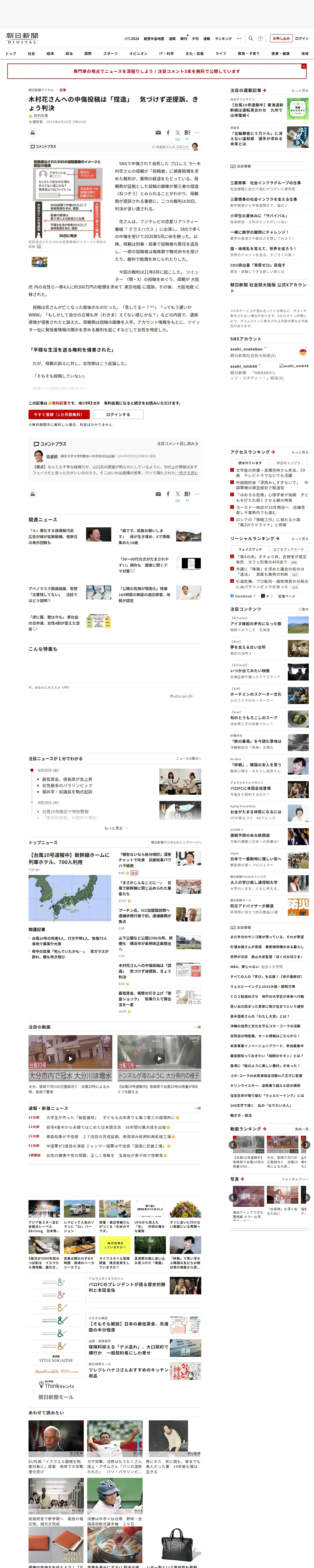Click the help question mark icon in header
This screenshot has width=314, height=1568.
pyautogui.click(x=260, y=38)
